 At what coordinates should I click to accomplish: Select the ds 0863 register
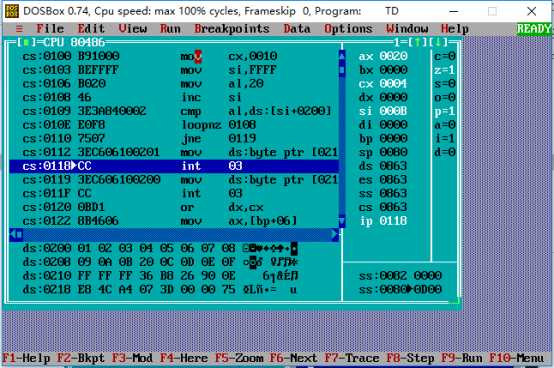[x=383, y=166]
